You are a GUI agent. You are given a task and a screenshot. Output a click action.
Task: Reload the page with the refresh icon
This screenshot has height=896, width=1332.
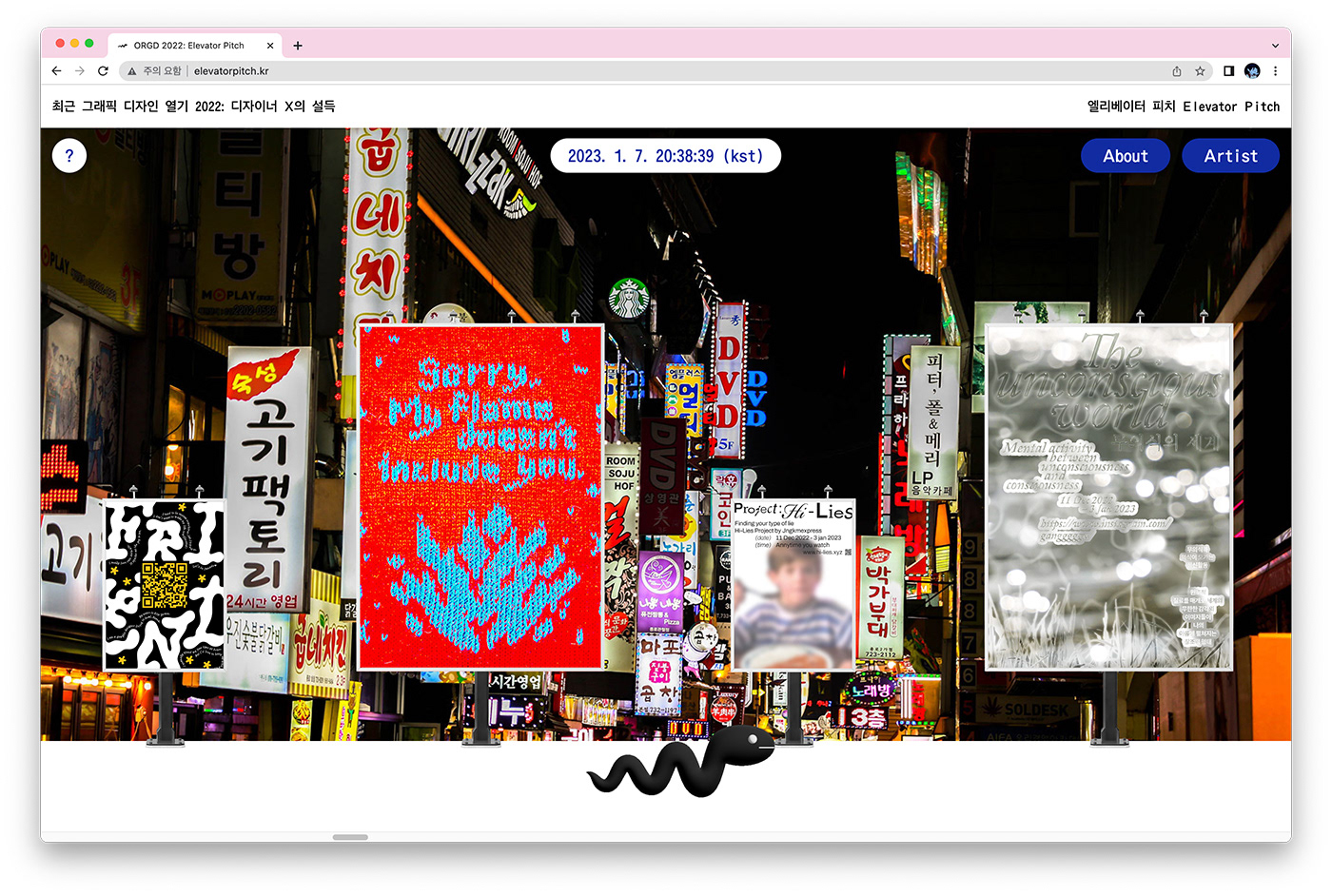(103, 71)
